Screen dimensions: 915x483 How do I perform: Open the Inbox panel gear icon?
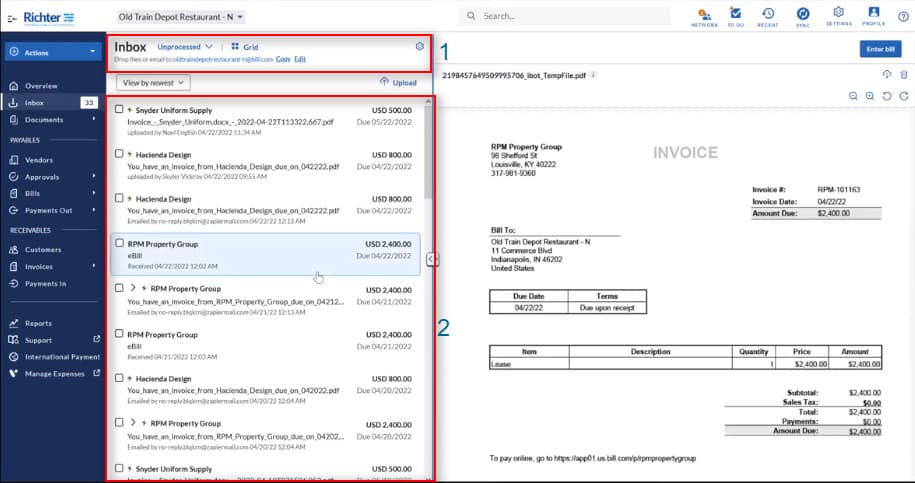click(x=419, y=46)
